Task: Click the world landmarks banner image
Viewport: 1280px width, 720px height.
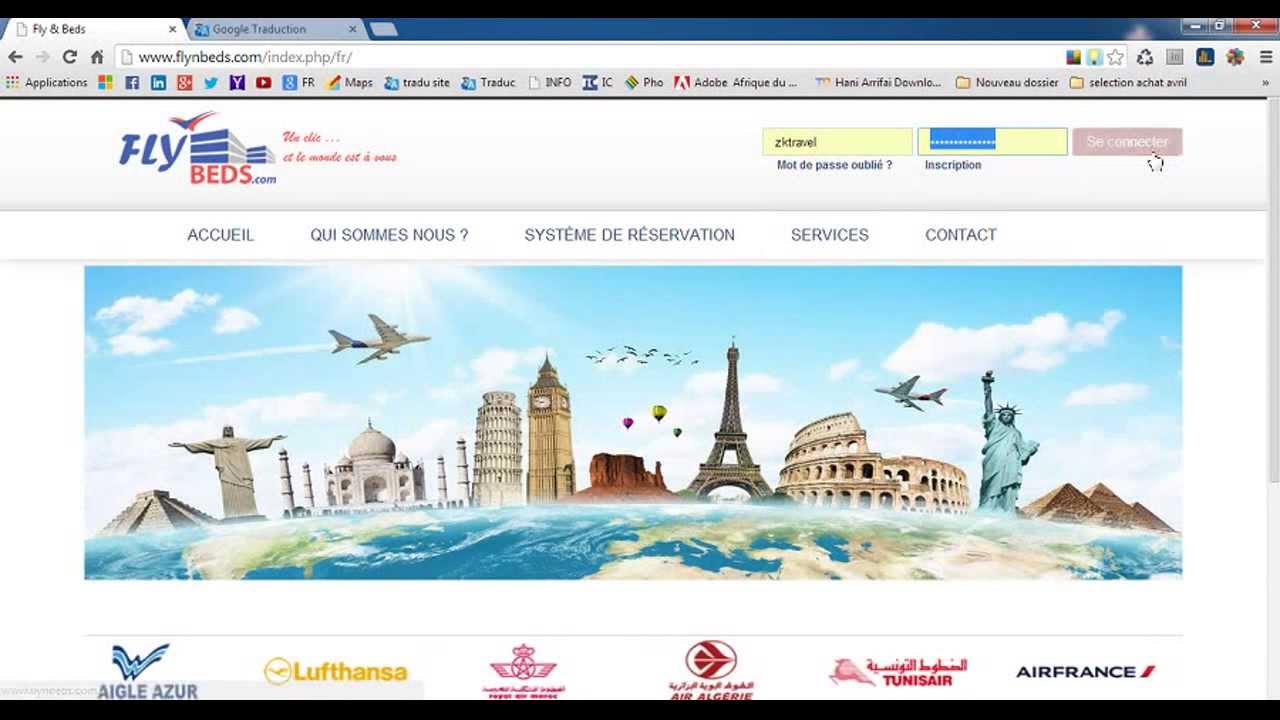Action: click(x=633, y=423)
